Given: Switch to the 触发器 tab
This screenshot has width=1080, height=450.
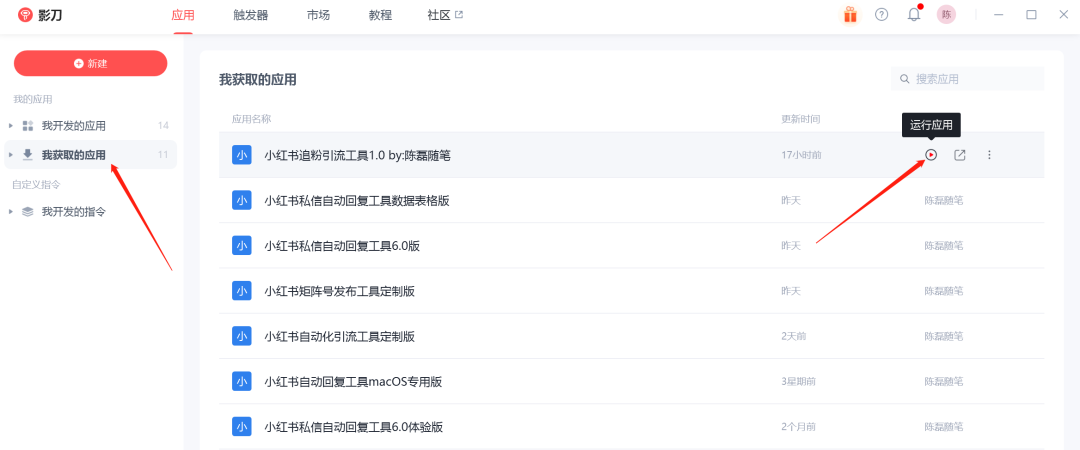Looking at the screenshot, I should 251,15.
